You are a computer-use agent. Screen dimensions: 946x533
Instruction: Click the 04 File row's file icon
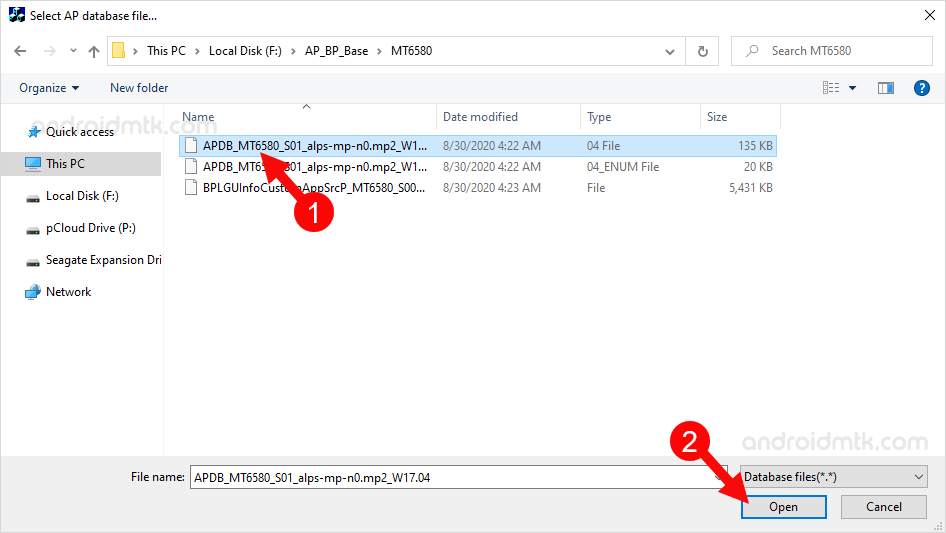click(191, 145)
